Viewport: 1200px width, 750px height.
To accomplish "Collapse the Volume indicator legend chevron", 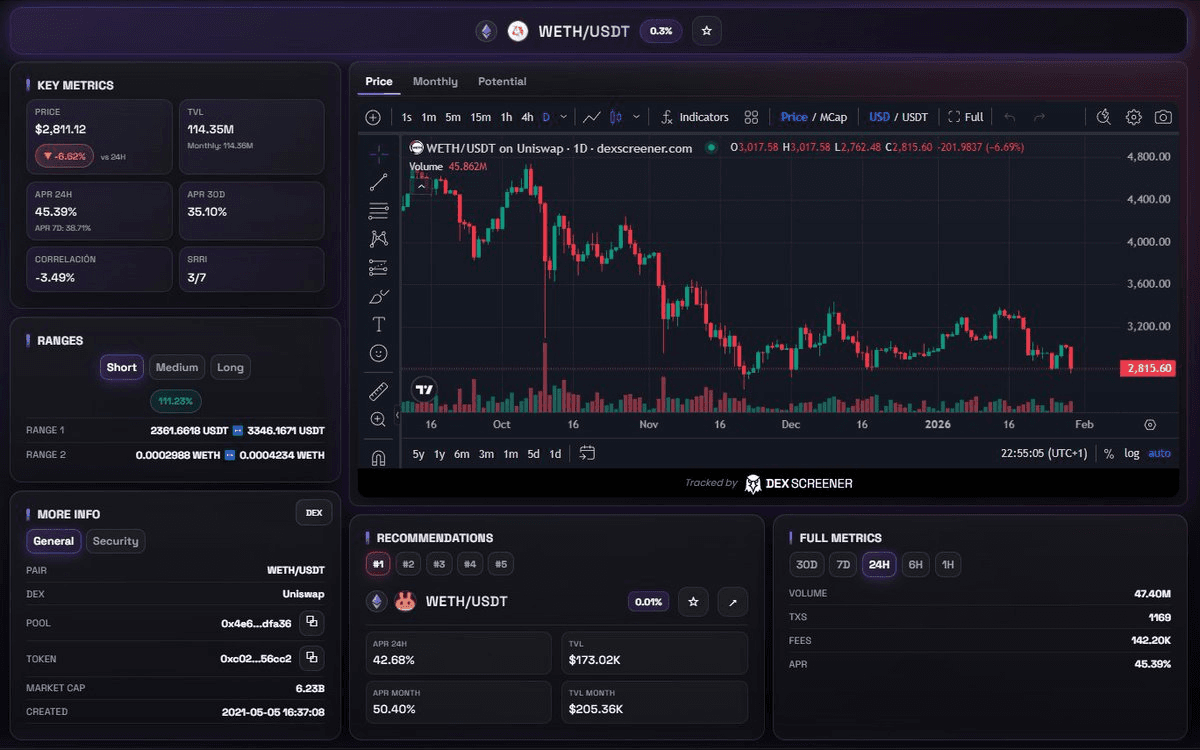I will pos(421,186).
